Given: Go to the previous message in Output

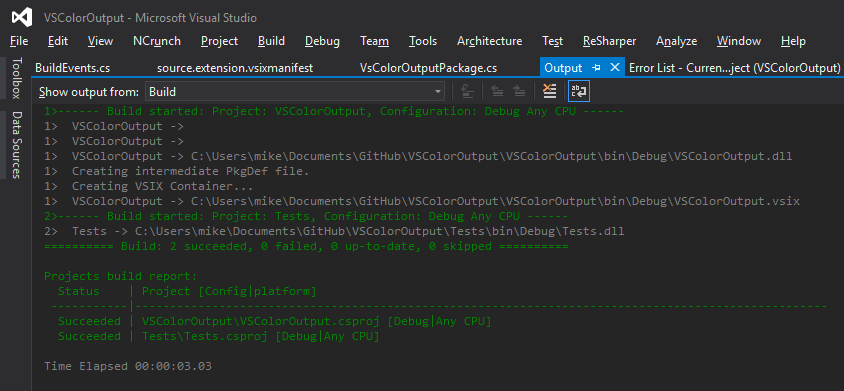Looking at the screenshot, I should click(497, 92).
